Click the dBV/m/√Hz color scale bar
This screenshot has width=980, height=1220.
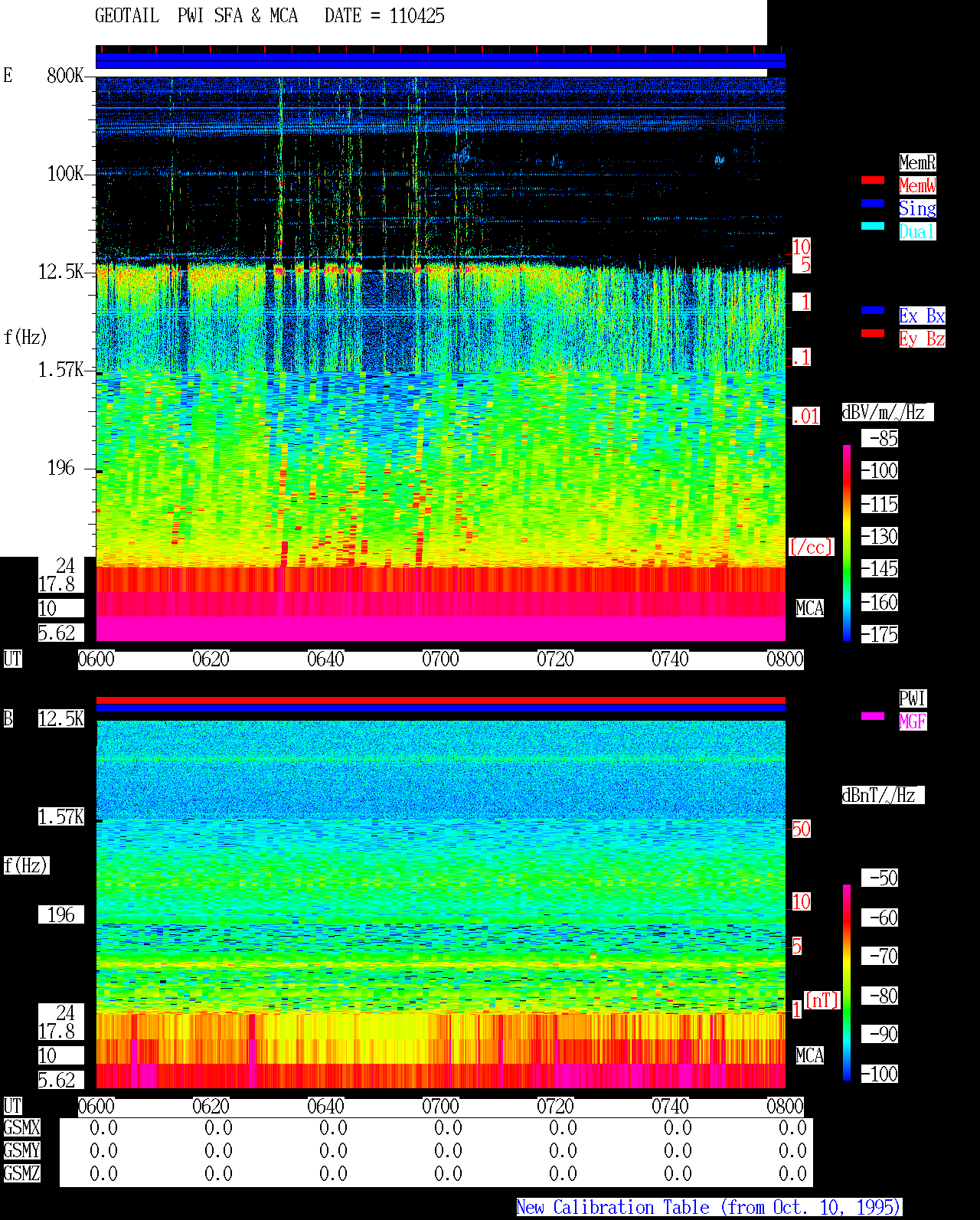point(847,542)
